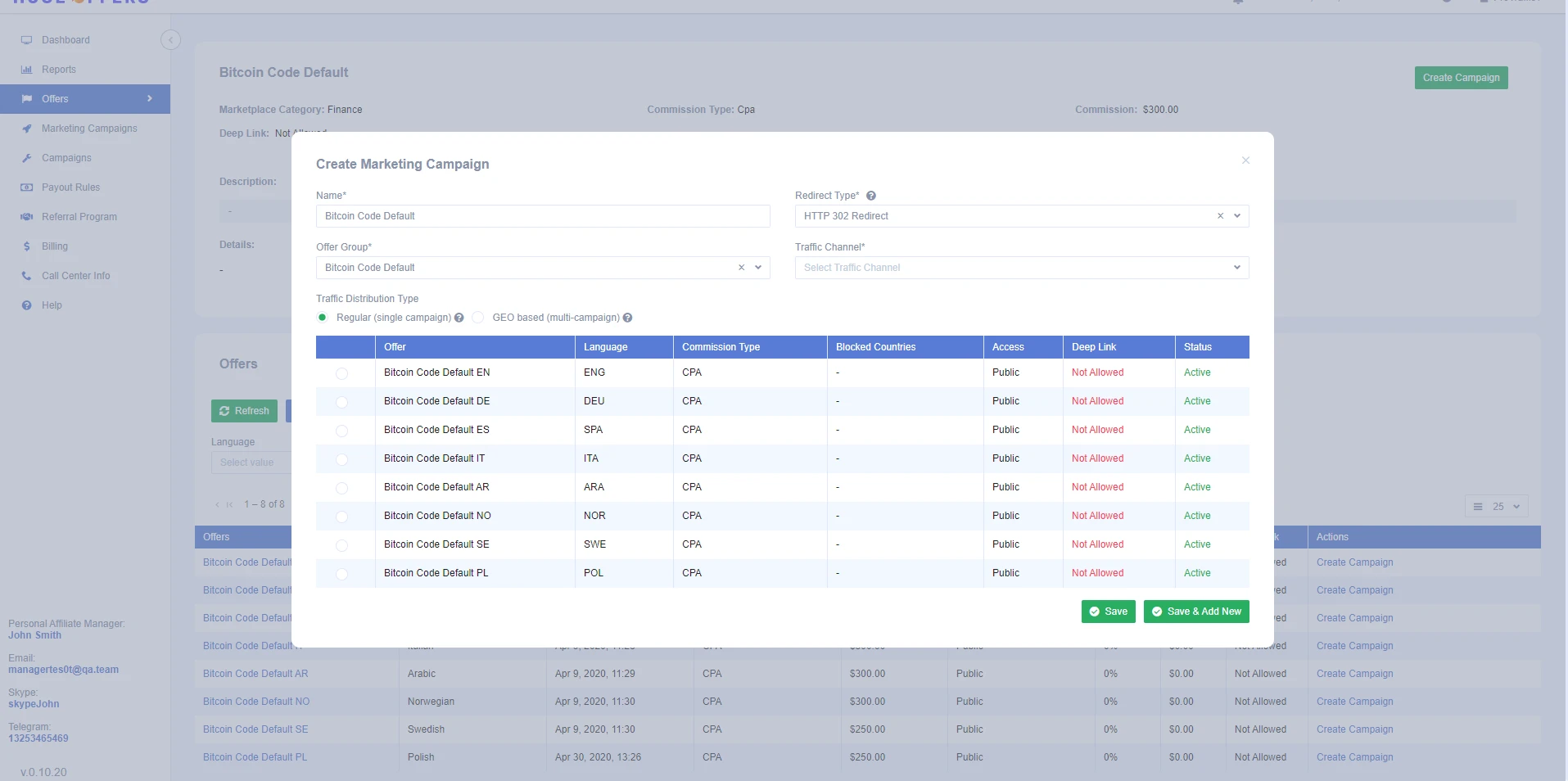The image size is (1568, 781).
Task: Select the Bitcoin Code Default IT offer radio
Action: [x=342, y=459]
